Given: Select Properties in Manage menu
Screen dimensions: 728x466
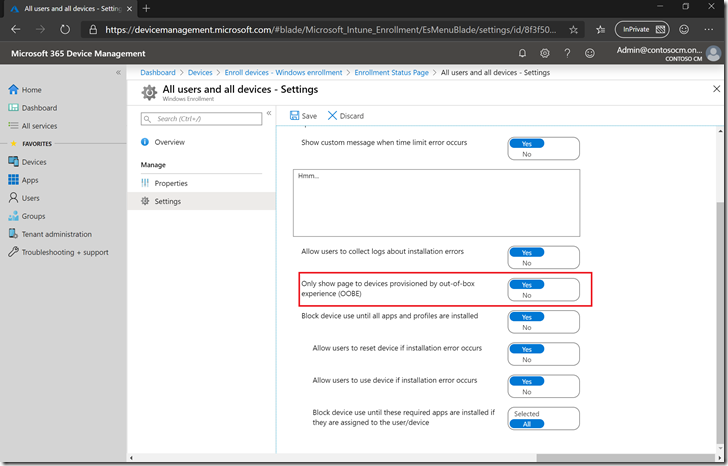Looking at the screenshot, I should pyautogui.click(x=171, y=183).
